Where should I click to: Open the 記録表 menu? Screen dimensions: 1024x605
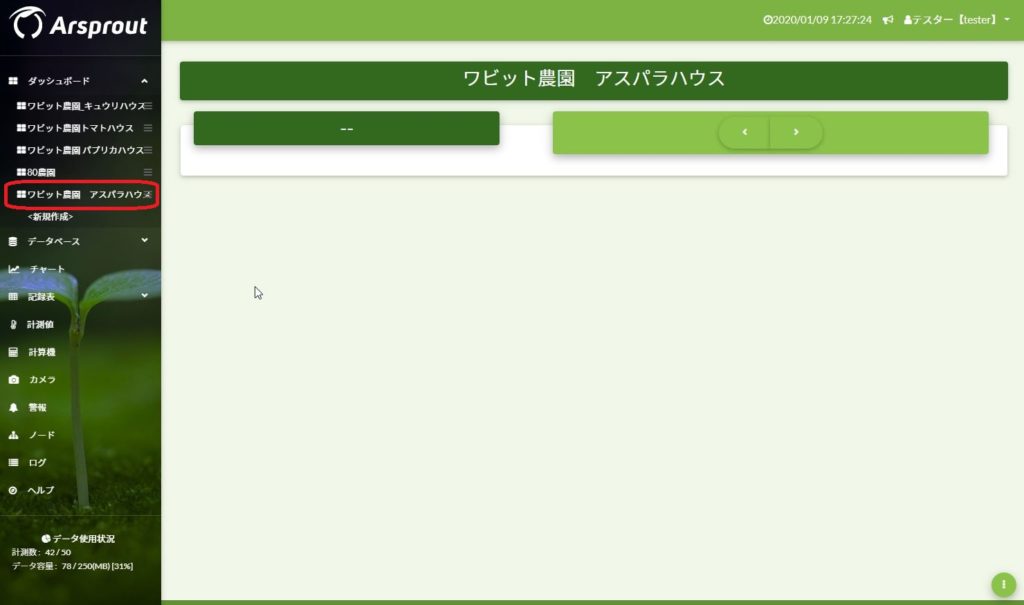pyautogui.click(x=41, y=297)
